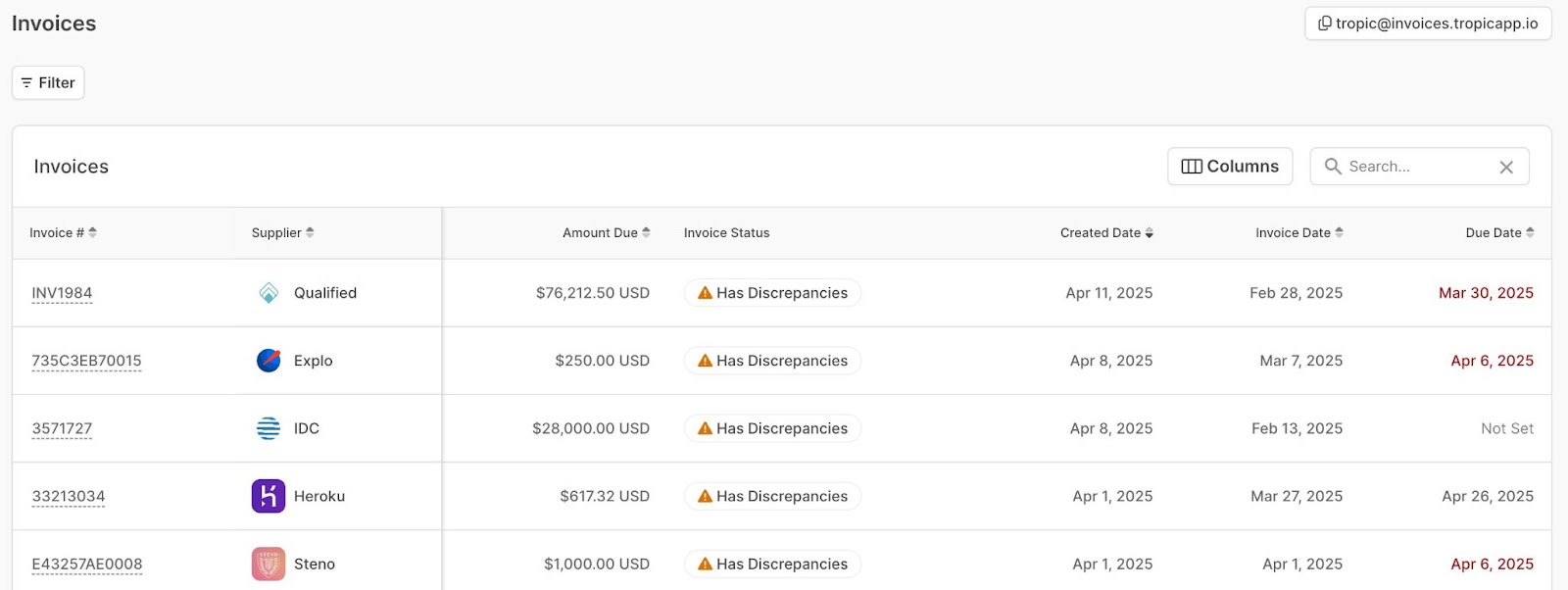
Task: Click the Apr 26, 2025 due date
Action: coord(1488,496)
